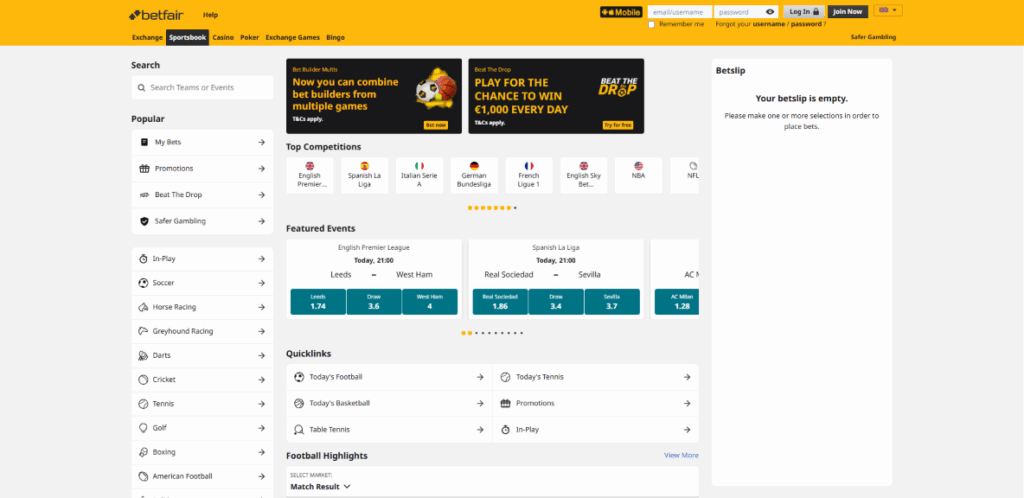The width and height of the screenshot is (1024, 498).
Task: Click the Today's Basketball icon
Action: point(299,403)
